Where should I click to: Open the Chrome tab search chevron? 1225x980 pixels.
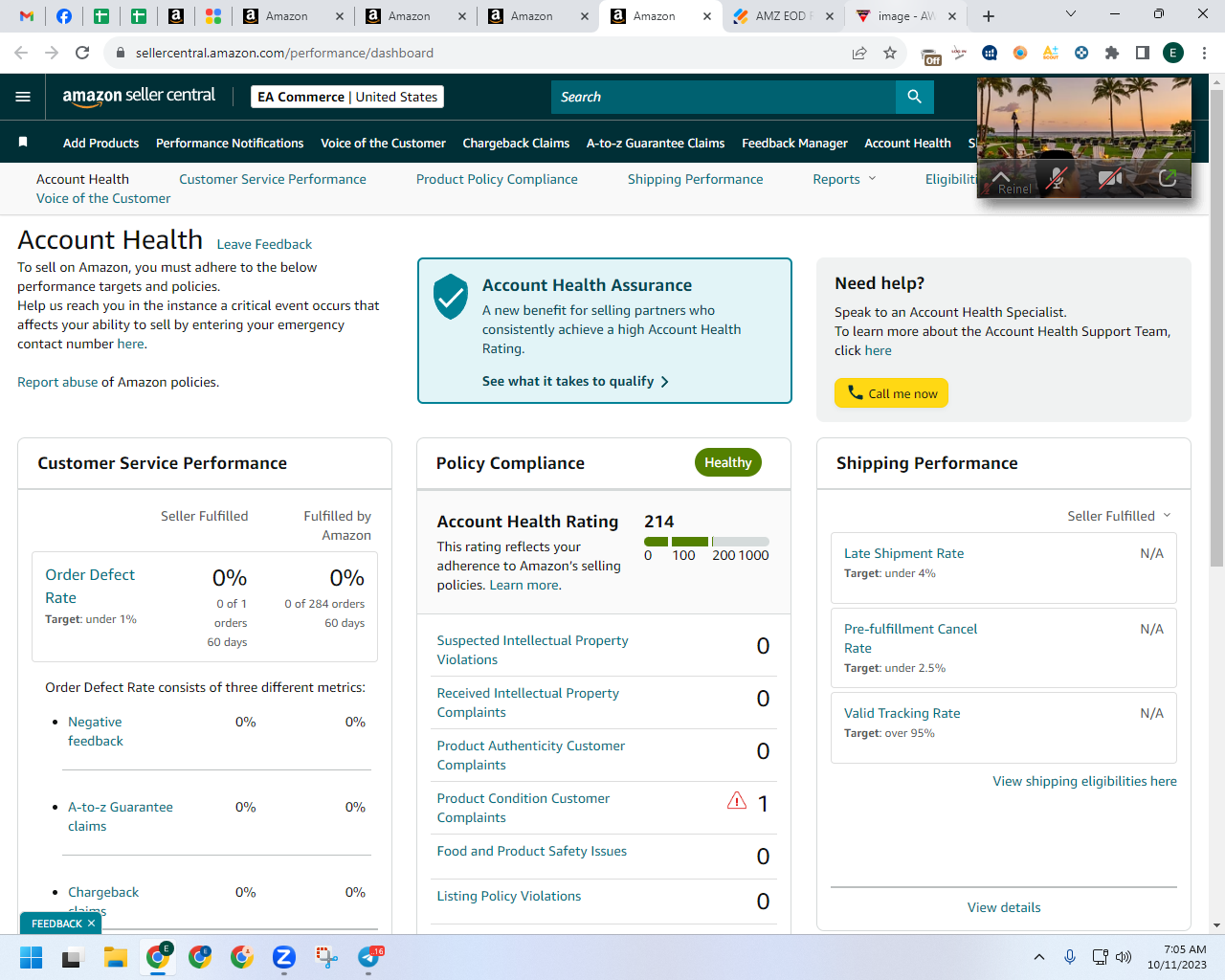1071,14
